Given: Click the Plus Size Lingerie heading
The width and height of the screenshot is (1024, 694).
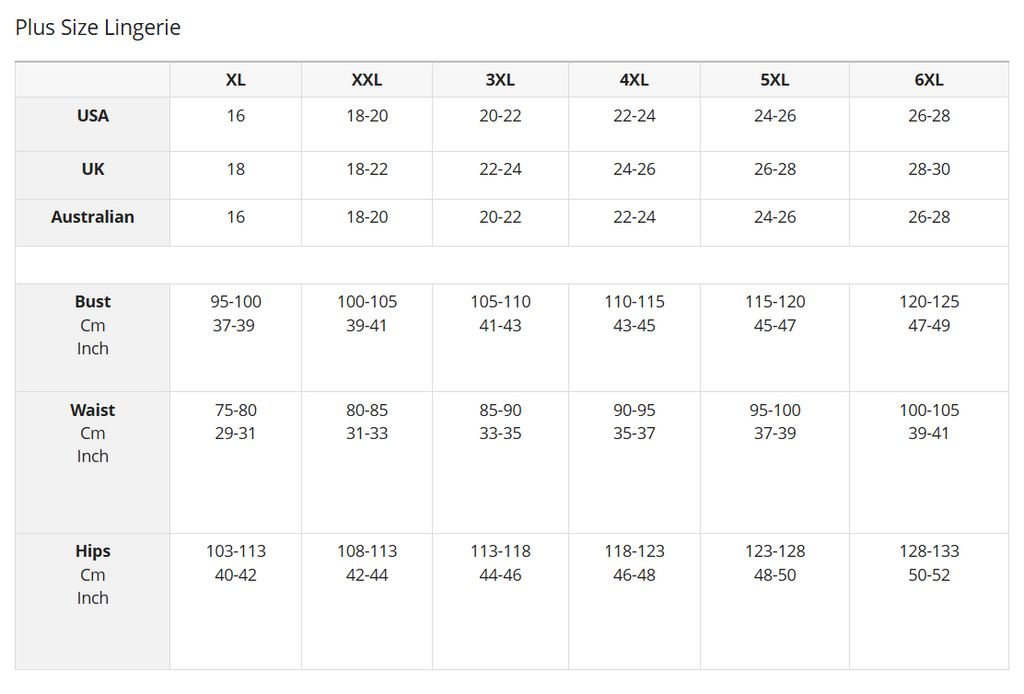Looking at the screenshot, I should tap(98, 28).
